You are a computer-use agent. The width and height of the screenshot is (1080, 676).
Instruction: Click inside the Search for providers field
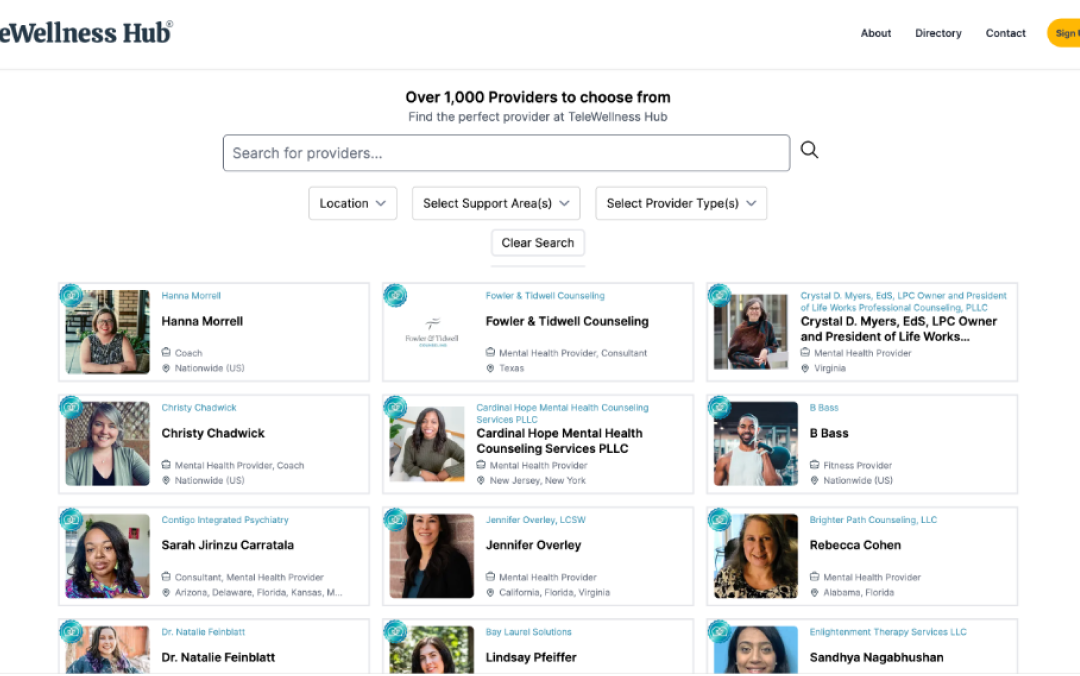[506, 153]
